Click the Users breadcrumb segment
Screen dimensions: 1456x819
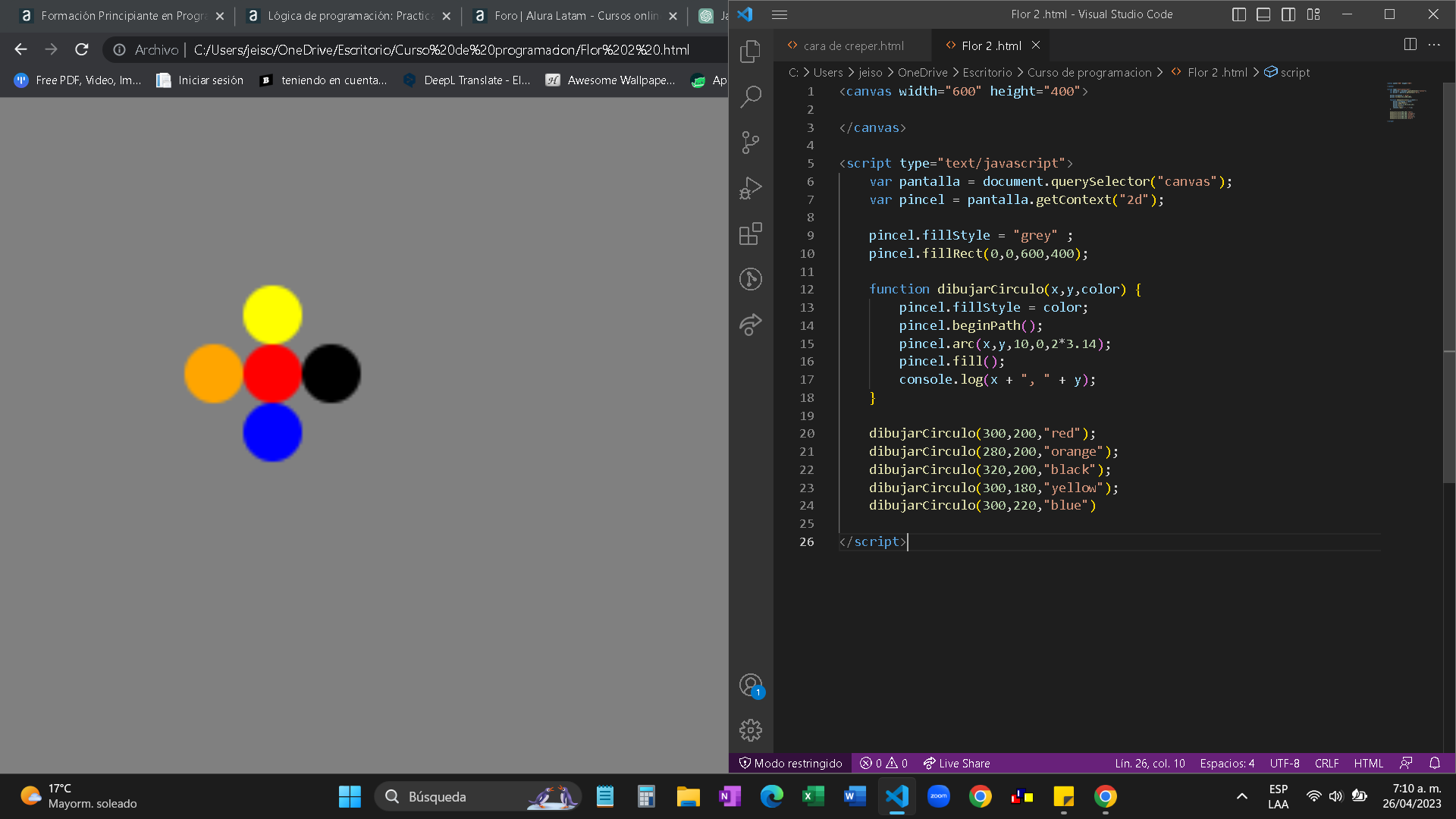point(828,73)
